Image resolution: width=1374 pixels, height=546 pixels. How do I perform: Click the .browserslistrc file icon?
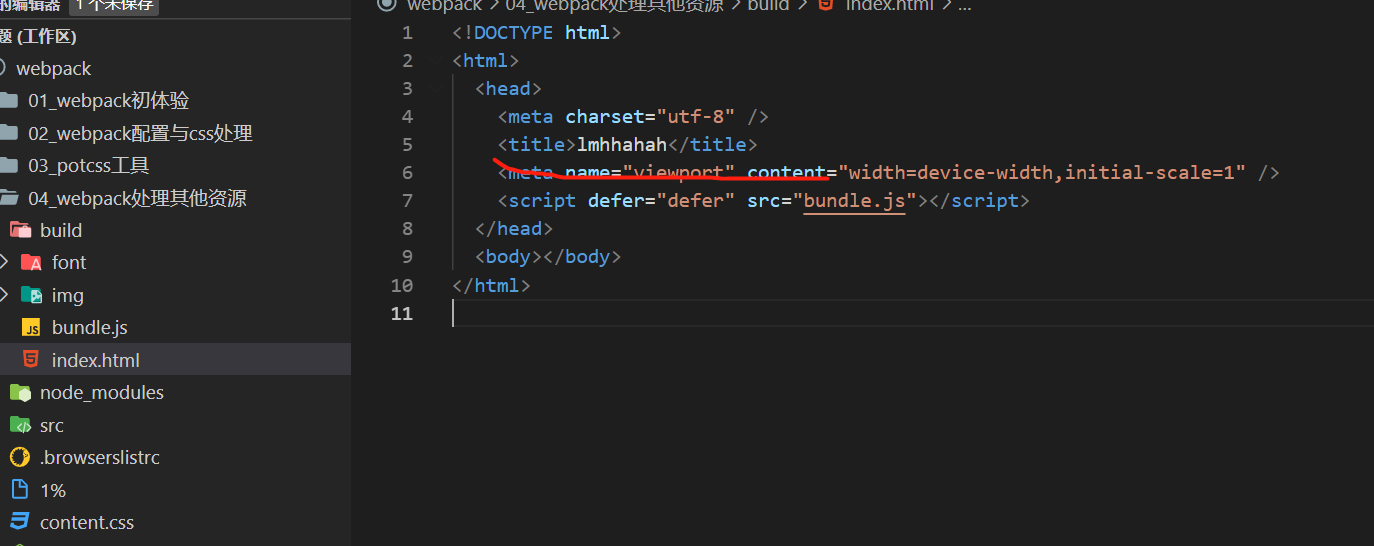pyautogui.click(x=20, y=457)
